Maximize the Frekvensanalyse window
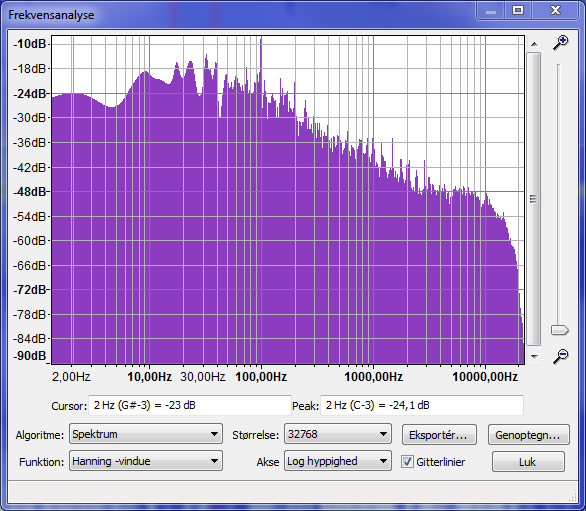This screenshot has width=586, height=511. [518, 10]
